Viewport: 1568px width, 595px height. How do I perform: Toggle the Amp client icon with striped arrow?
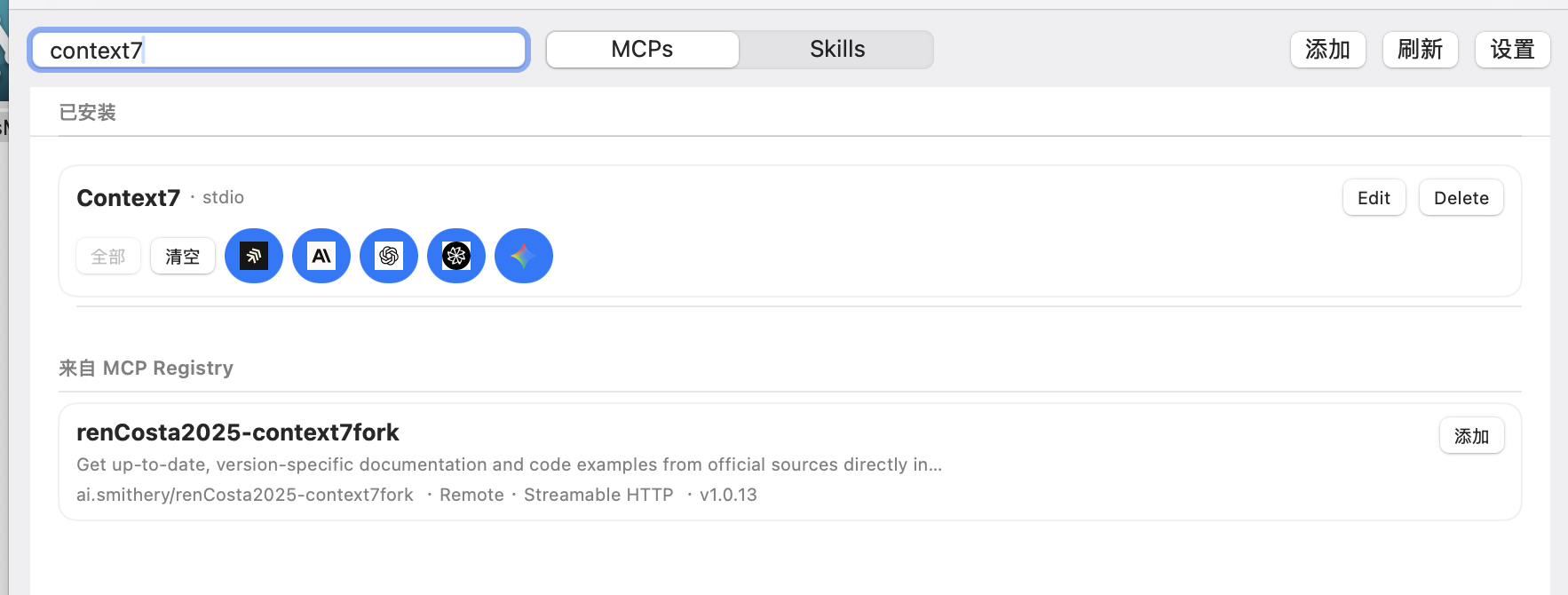click(x=254, y=256)
